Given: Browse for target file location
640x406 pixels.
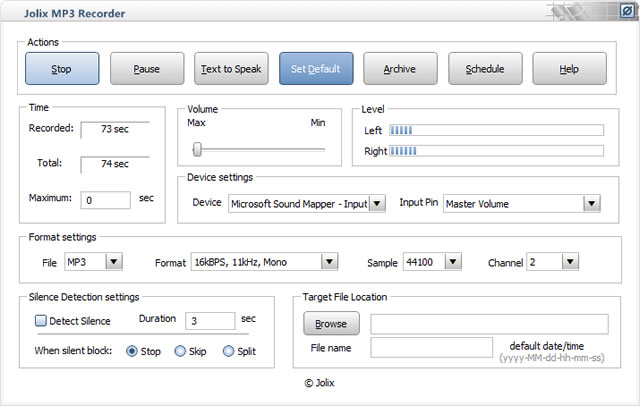Looking at the screenshot, I should (x=331, y=324).
